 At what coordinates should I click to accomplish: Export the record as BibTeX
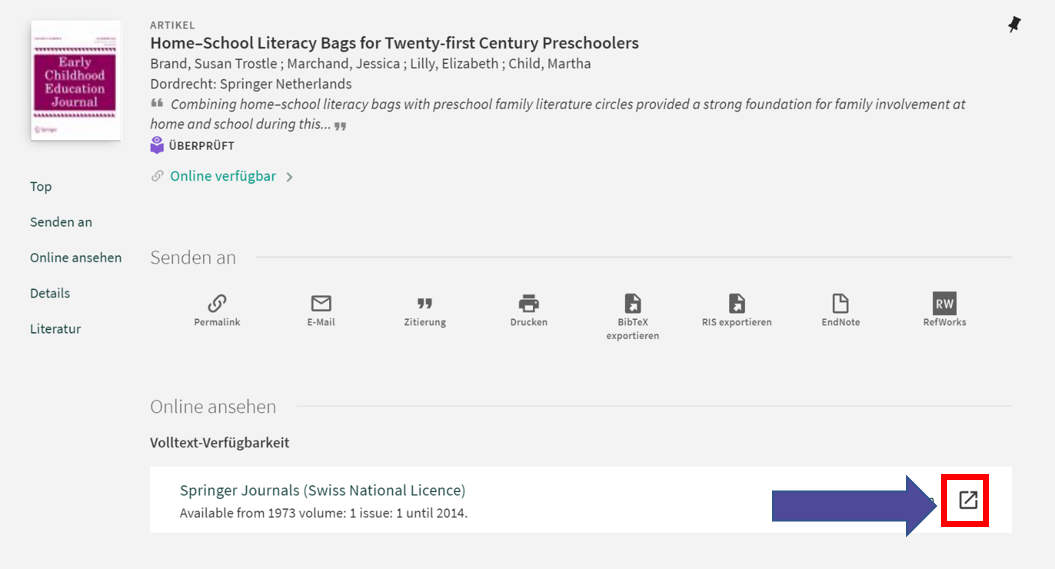click(x=632, y=304)
